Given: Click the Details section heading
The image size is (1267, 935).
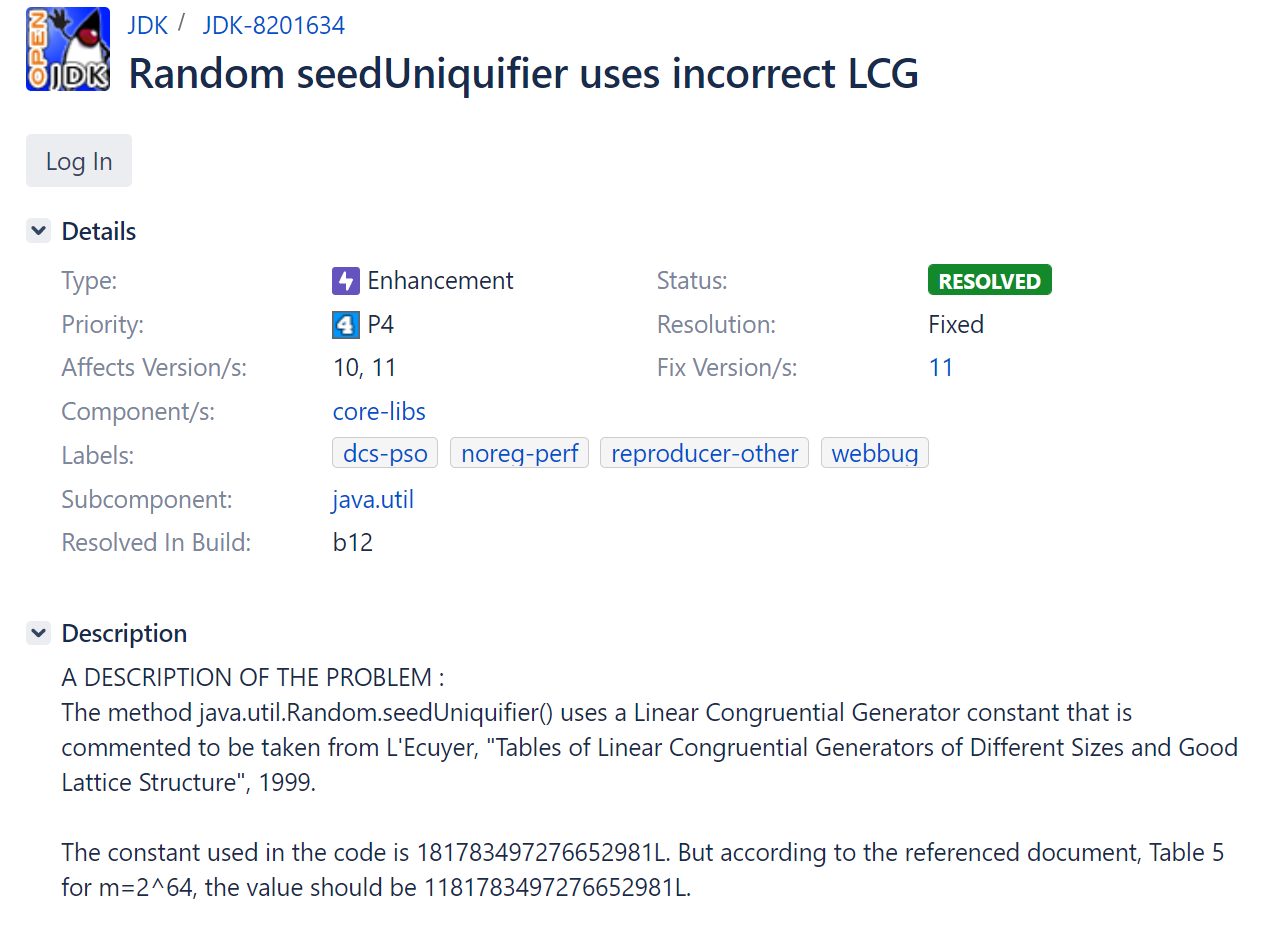Looking at the screenshot, I should [99, 232].
